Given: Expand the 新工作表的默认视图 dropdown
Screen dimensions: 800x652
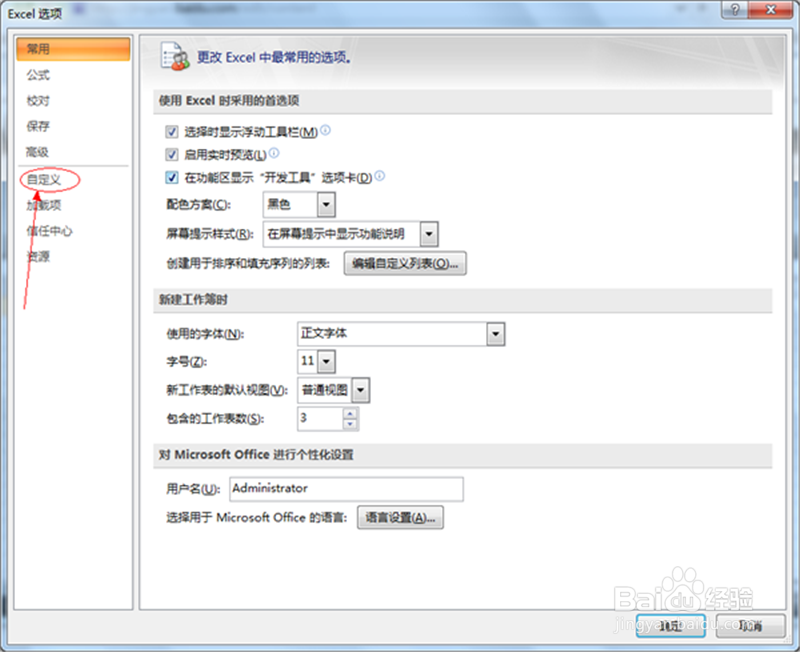Looking at the screenshot, I should tap(361, 390).
